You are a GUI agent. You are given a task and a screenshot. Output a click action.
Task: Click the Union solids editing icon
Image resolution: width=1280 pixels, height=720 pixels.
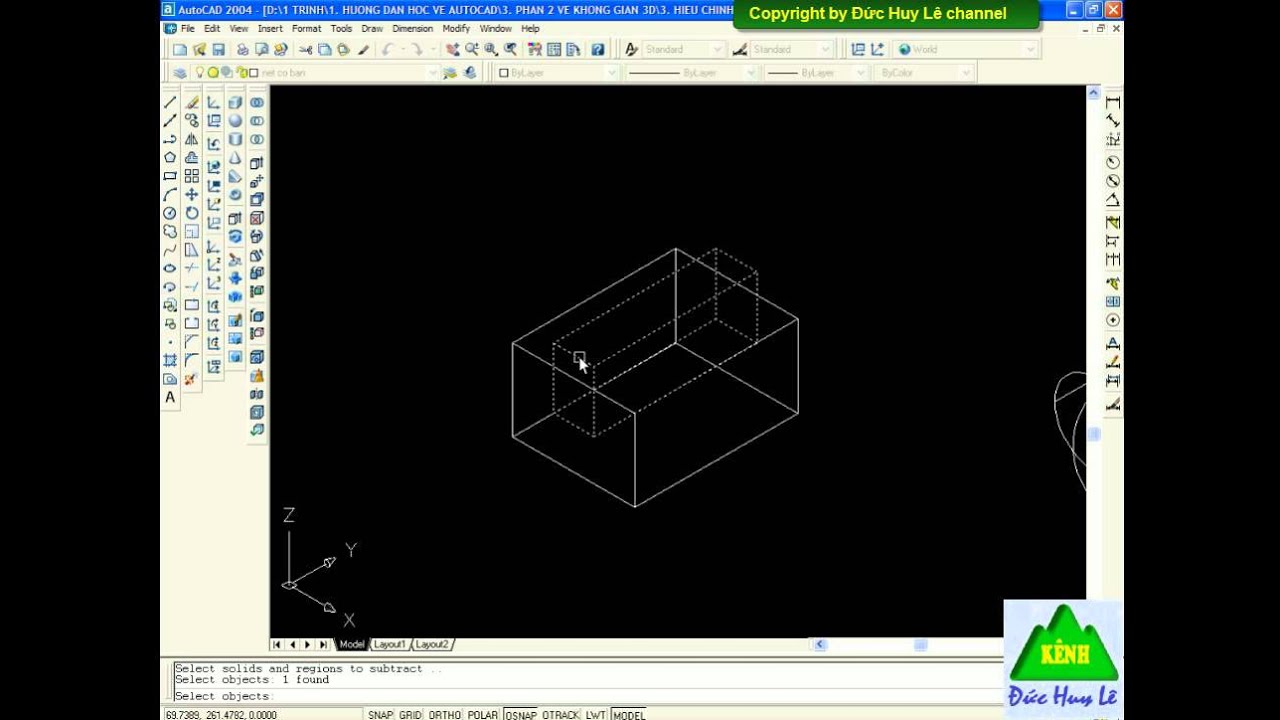[257, 102]
